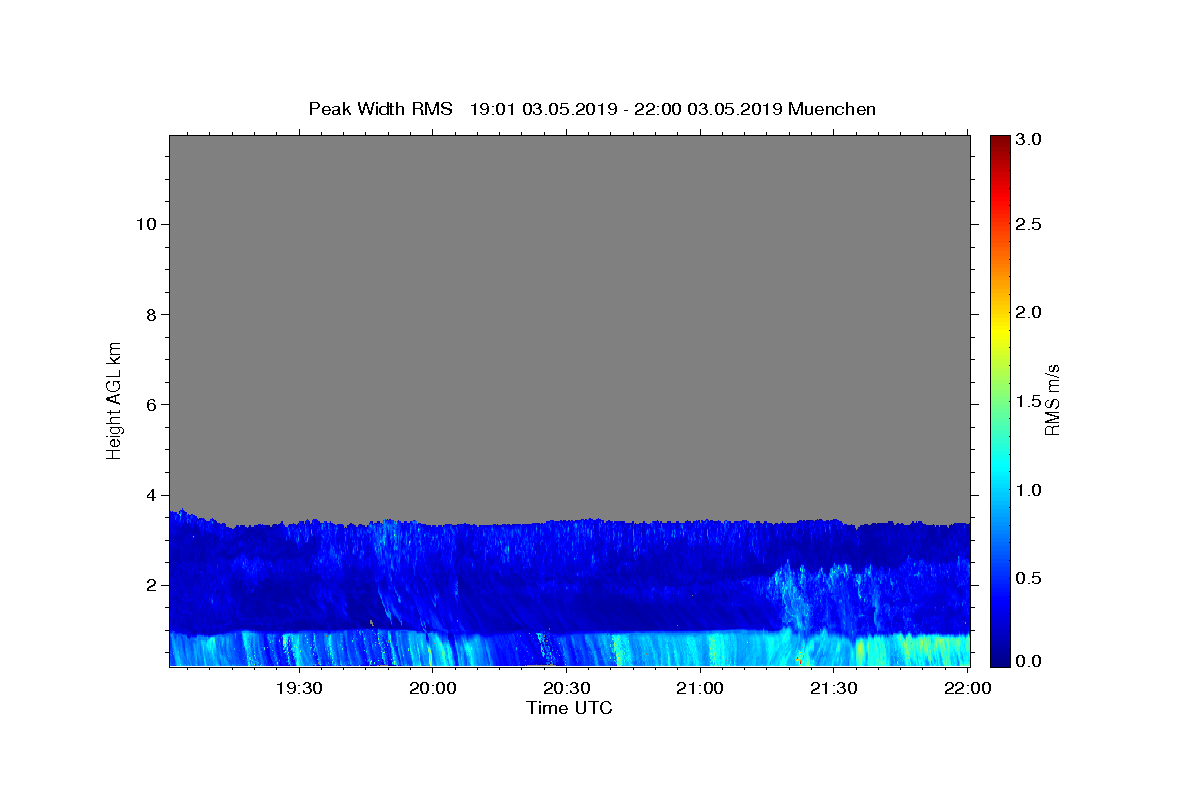Click the height axis label 8

[150, 314]
